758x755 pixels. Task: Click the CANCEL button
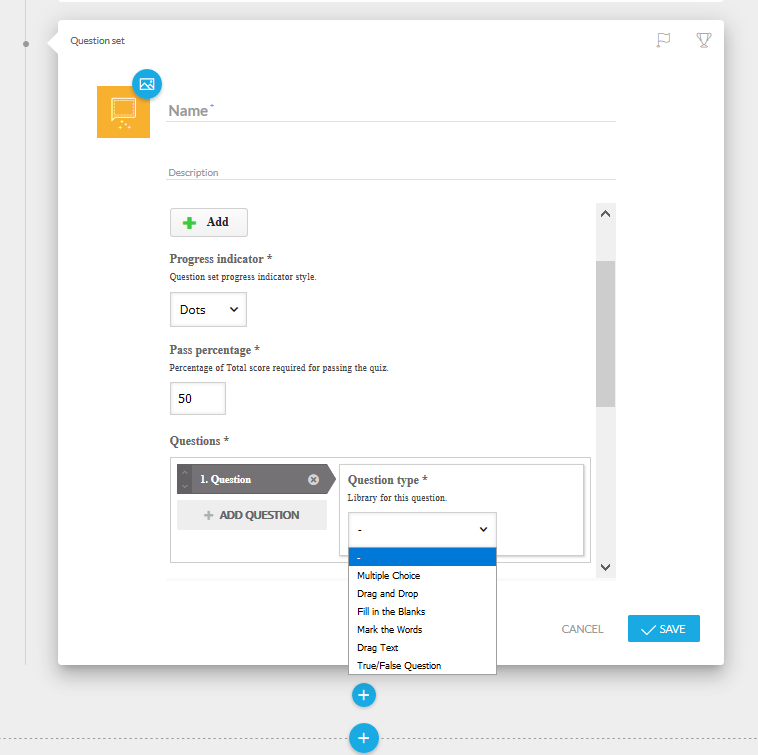coord(582,629)
